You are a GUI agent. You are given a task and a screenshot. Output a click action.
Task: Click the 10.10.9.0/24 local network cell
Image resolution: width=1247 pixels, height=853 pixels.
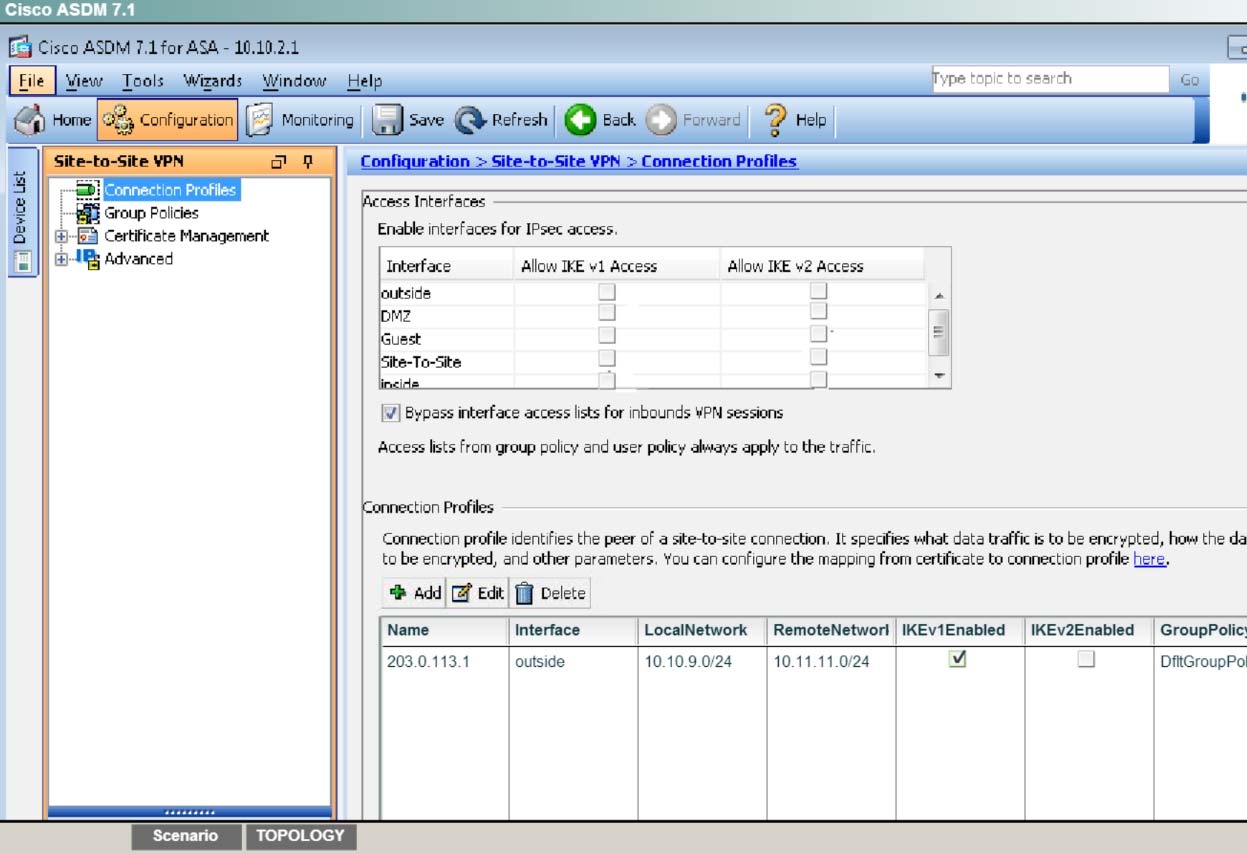702,662
